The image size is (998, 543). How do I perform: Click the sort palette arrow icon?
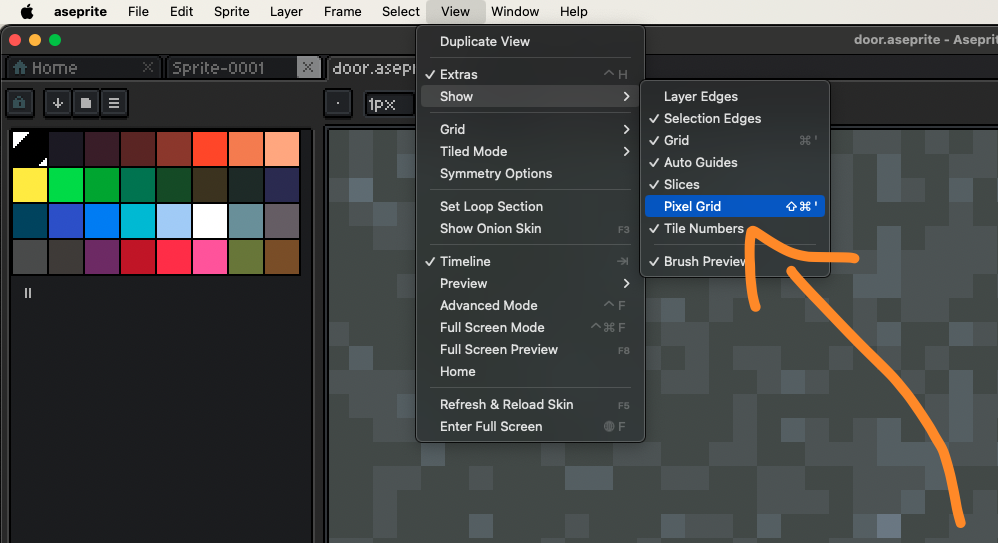point(57,102)
